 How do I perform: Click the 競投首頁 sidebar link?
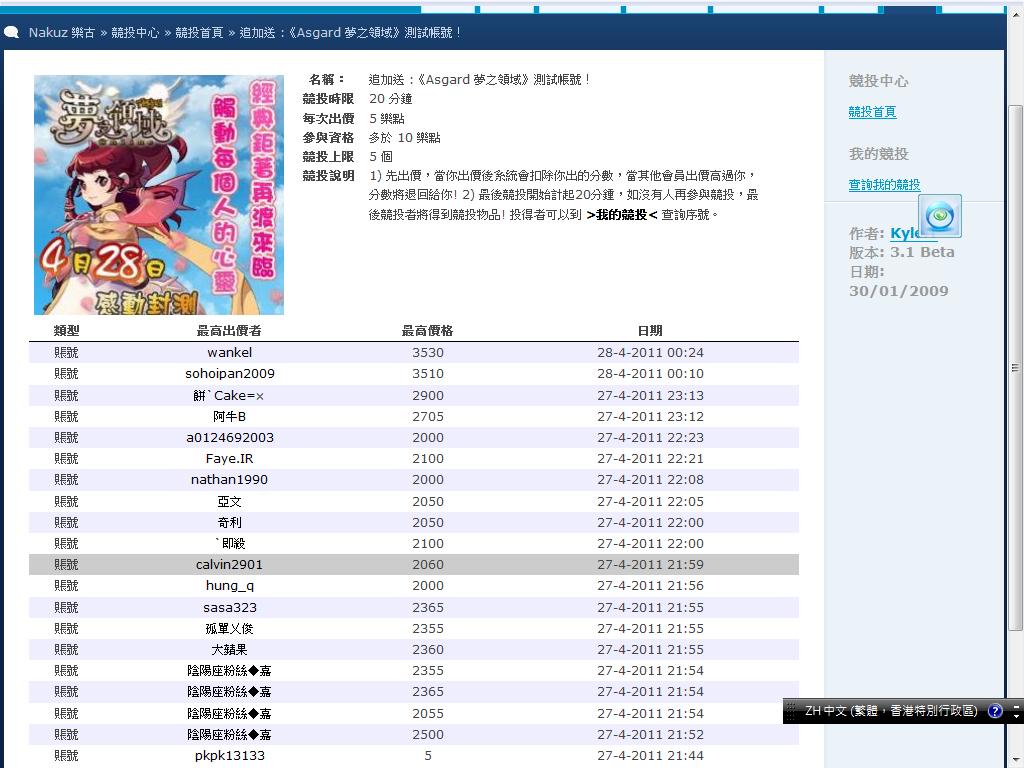click(872, 112)
